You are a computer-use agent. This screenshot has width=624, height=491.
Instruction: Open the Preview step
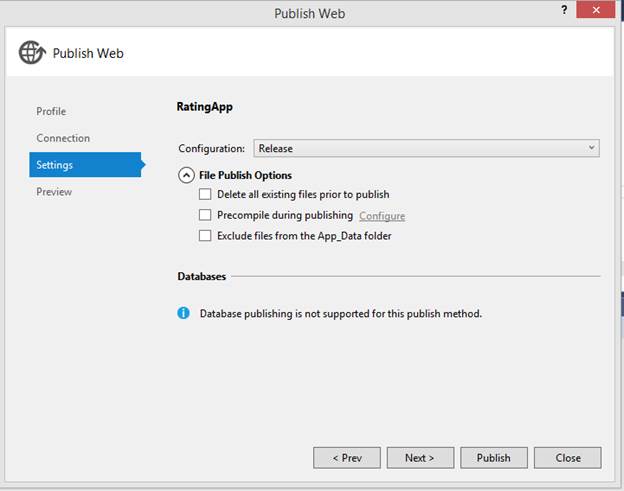pos(54,191)
